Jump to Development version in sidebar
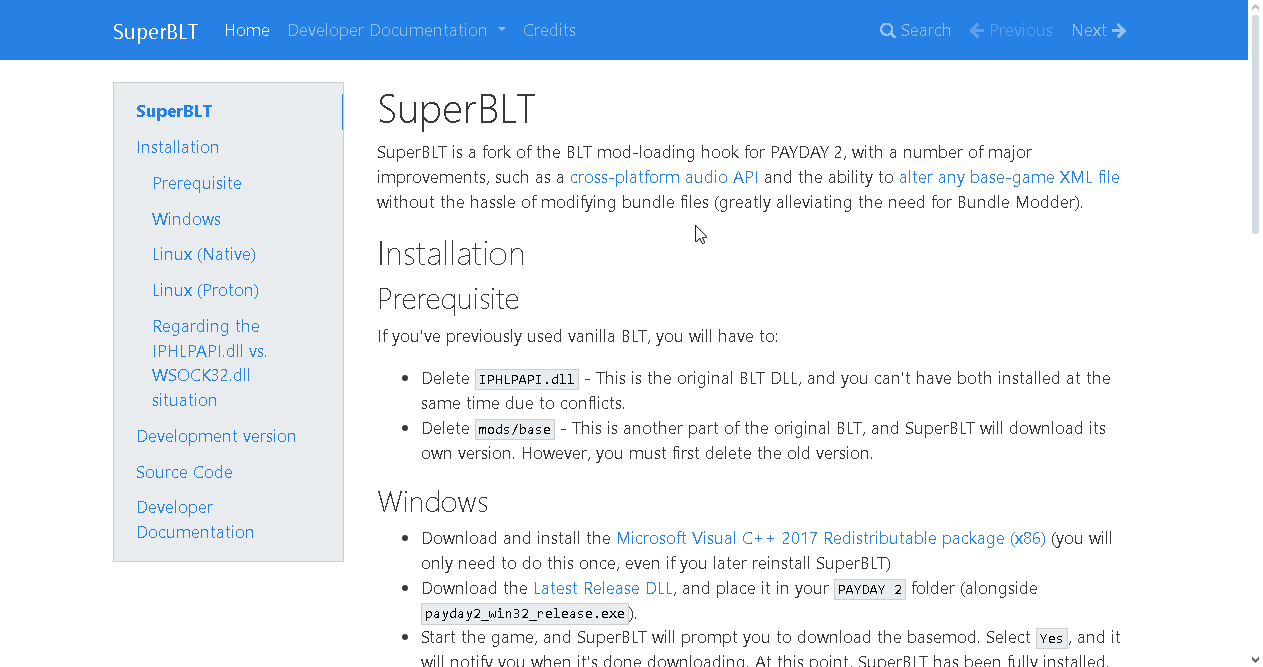Screen dimensions: 1263x667 click(x=216, y=436)
